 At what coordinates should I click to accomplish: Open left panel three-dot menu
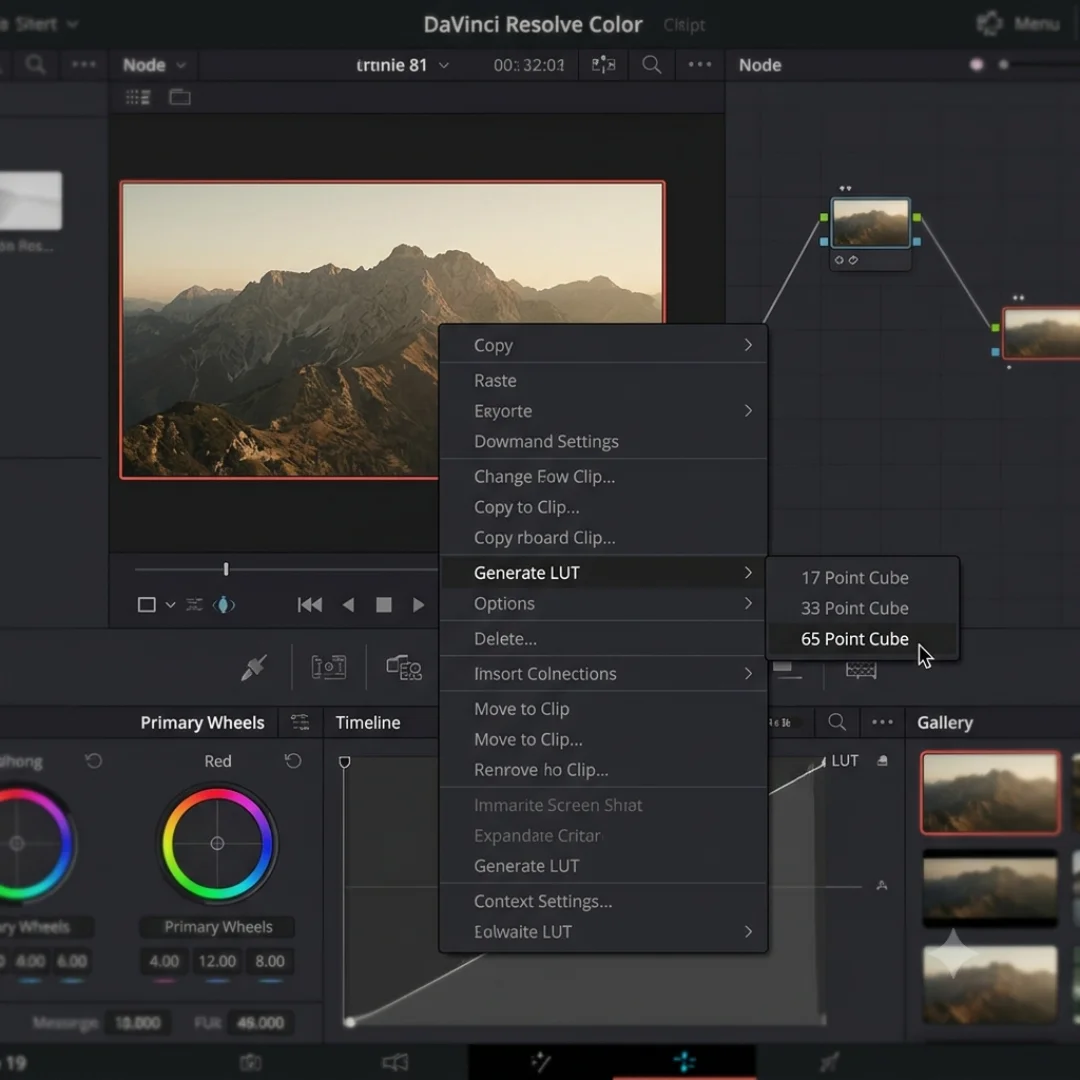83,64
